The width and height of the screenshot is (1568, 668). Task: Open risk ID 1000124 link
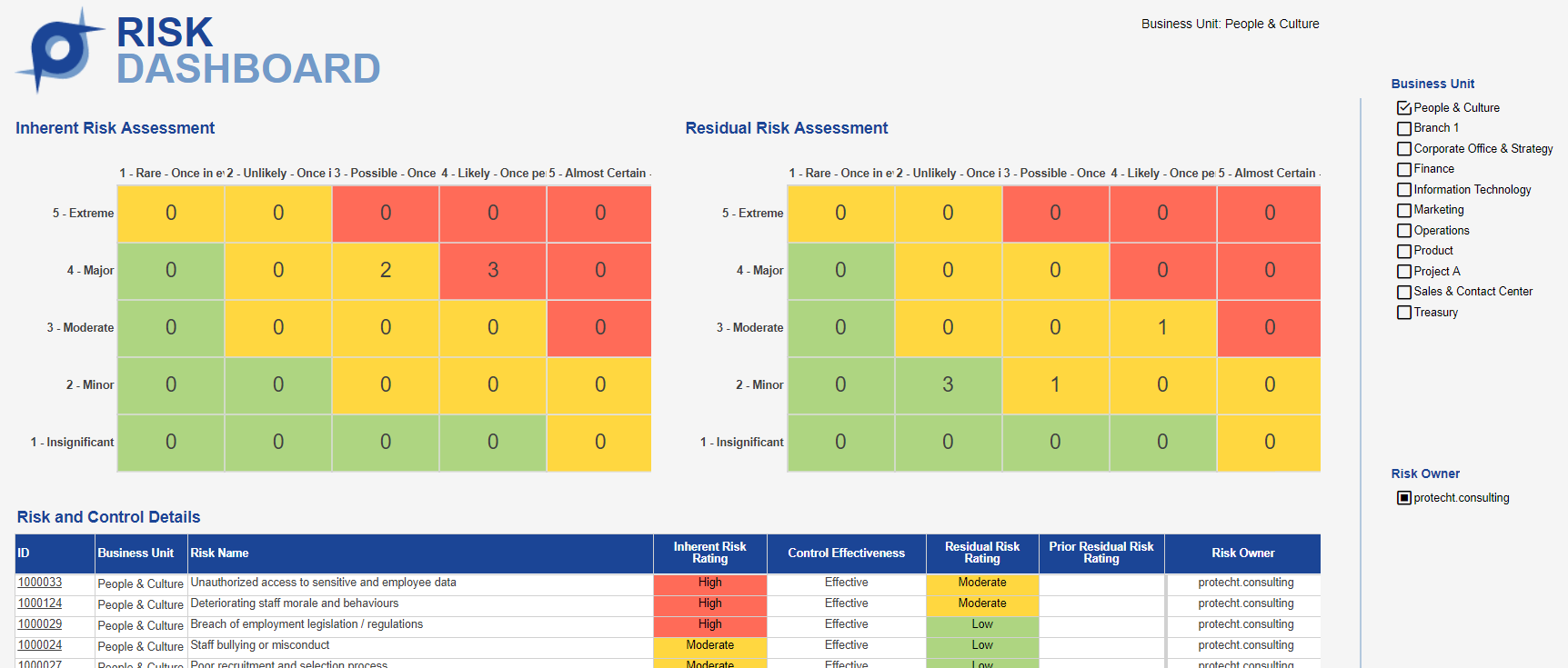[x=40, y=603]
